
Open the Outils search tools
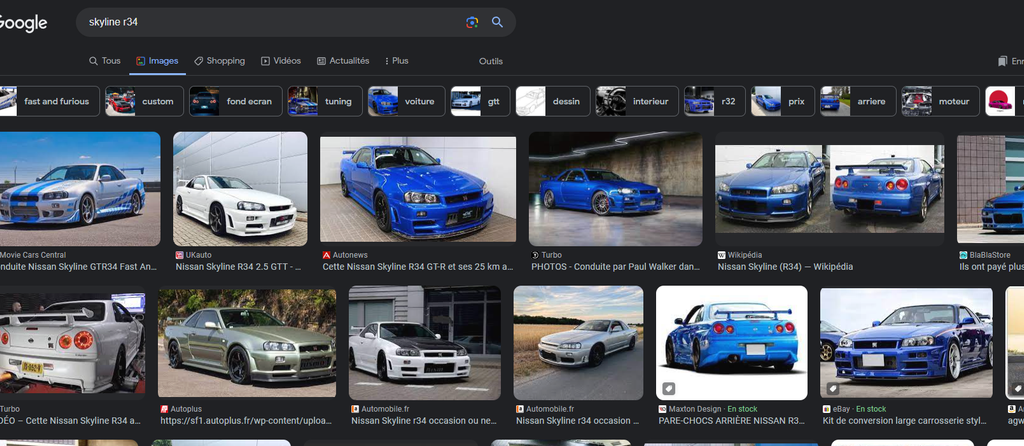pyautogui.click(x=490, y=61)
